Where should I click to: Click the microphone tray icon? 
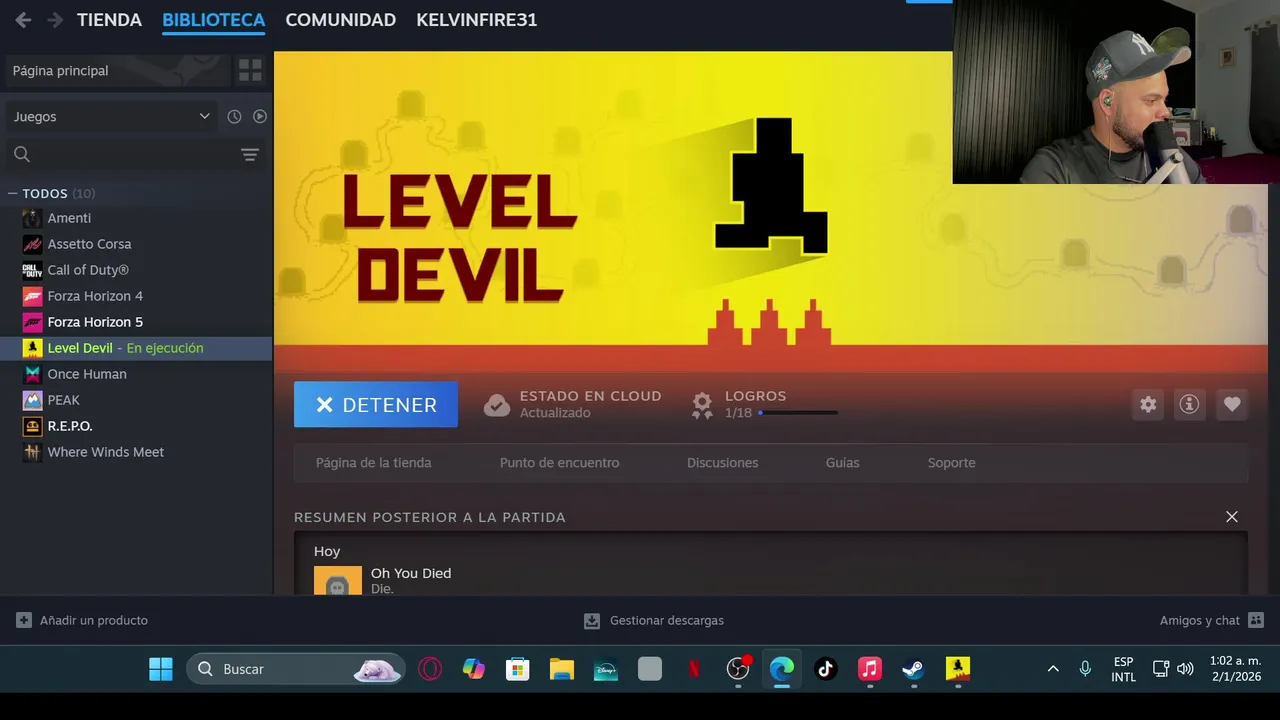[1085, 669]
